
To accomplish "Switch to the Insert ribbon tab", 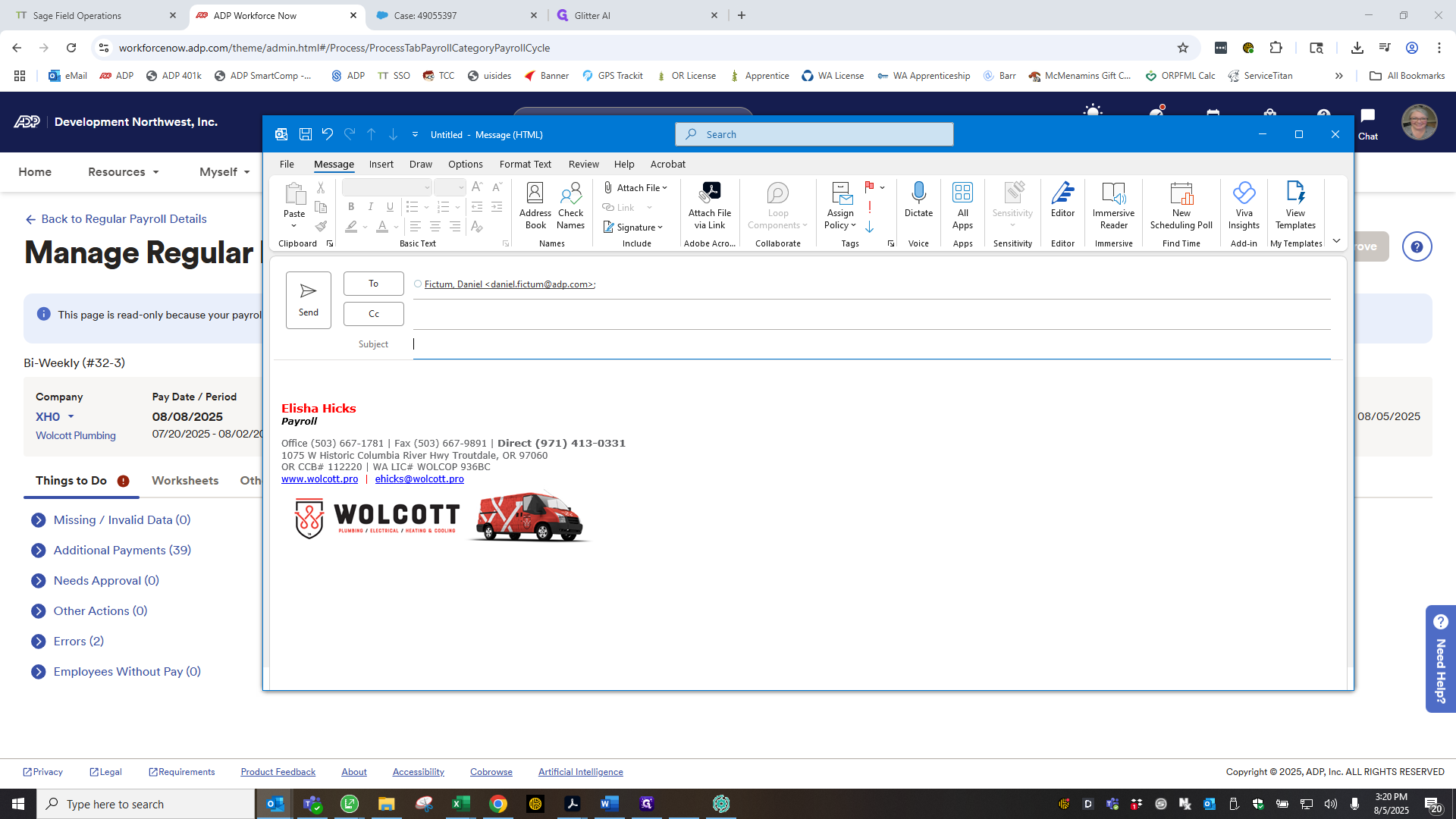I will coord(381,164).
